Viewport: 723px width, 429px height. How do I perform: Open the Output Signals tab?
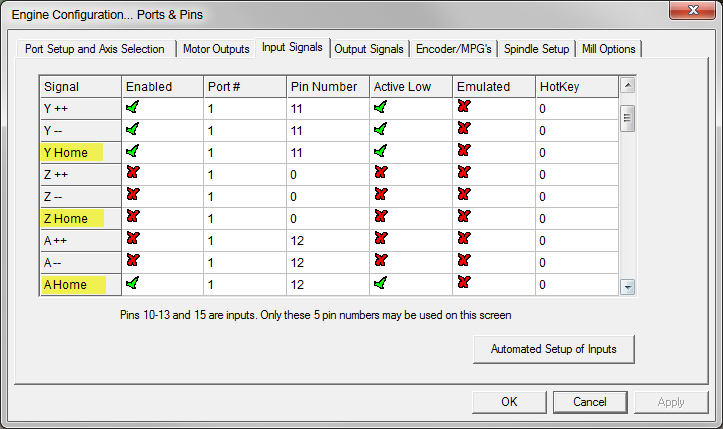369,49
